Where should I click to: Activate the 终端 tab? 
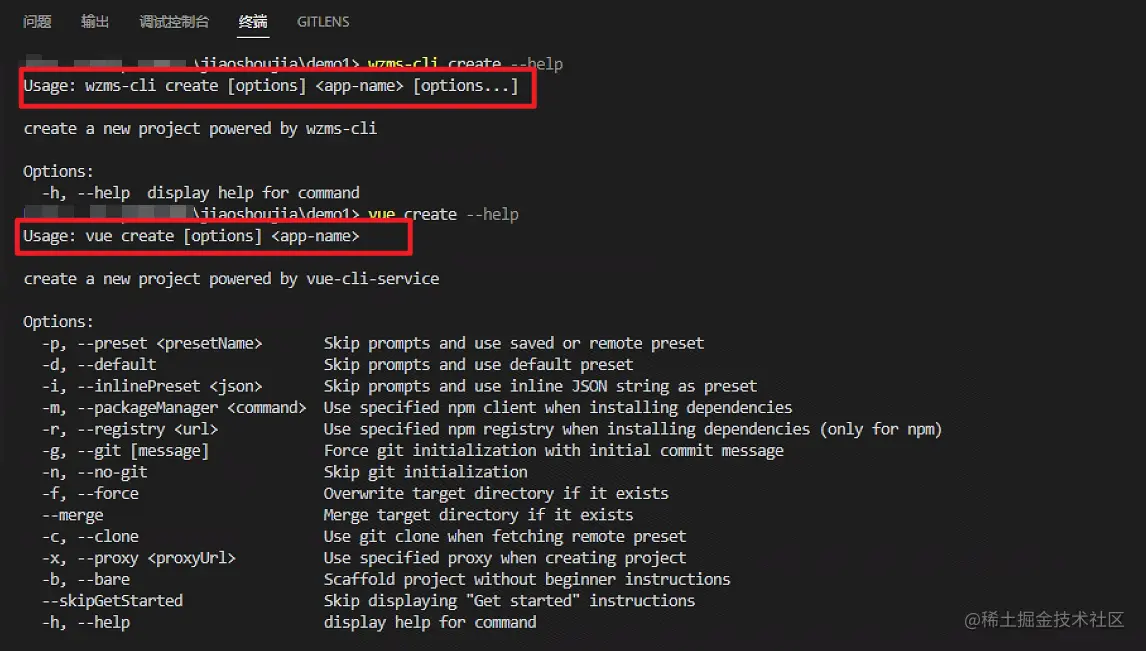coord(253,22)
